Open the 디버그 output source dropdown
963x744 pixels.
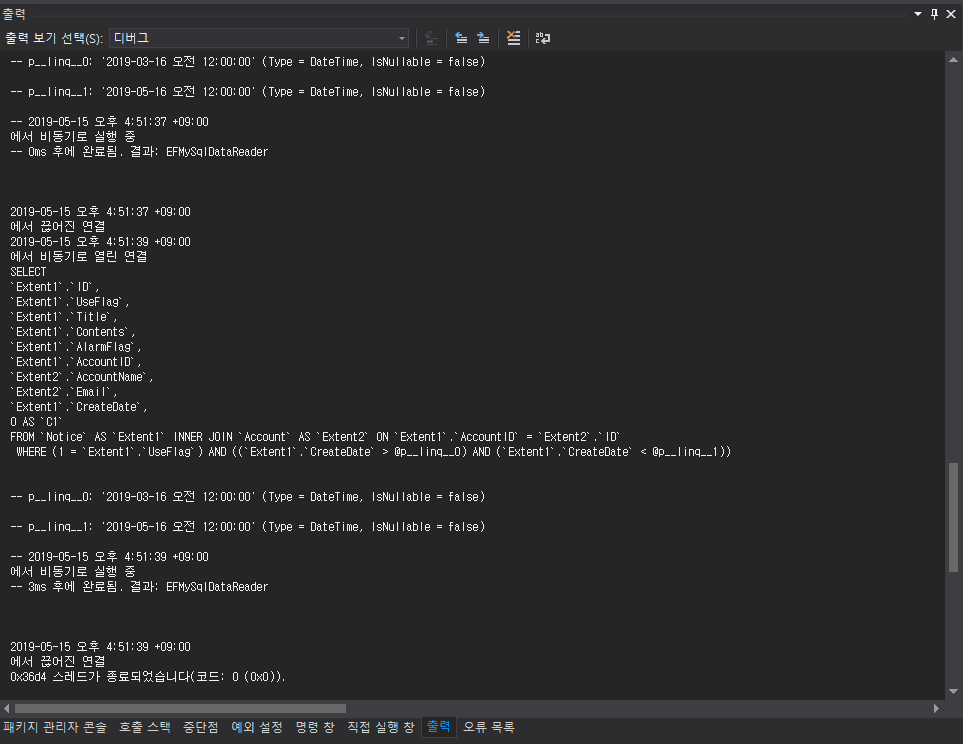pos(402,37)
